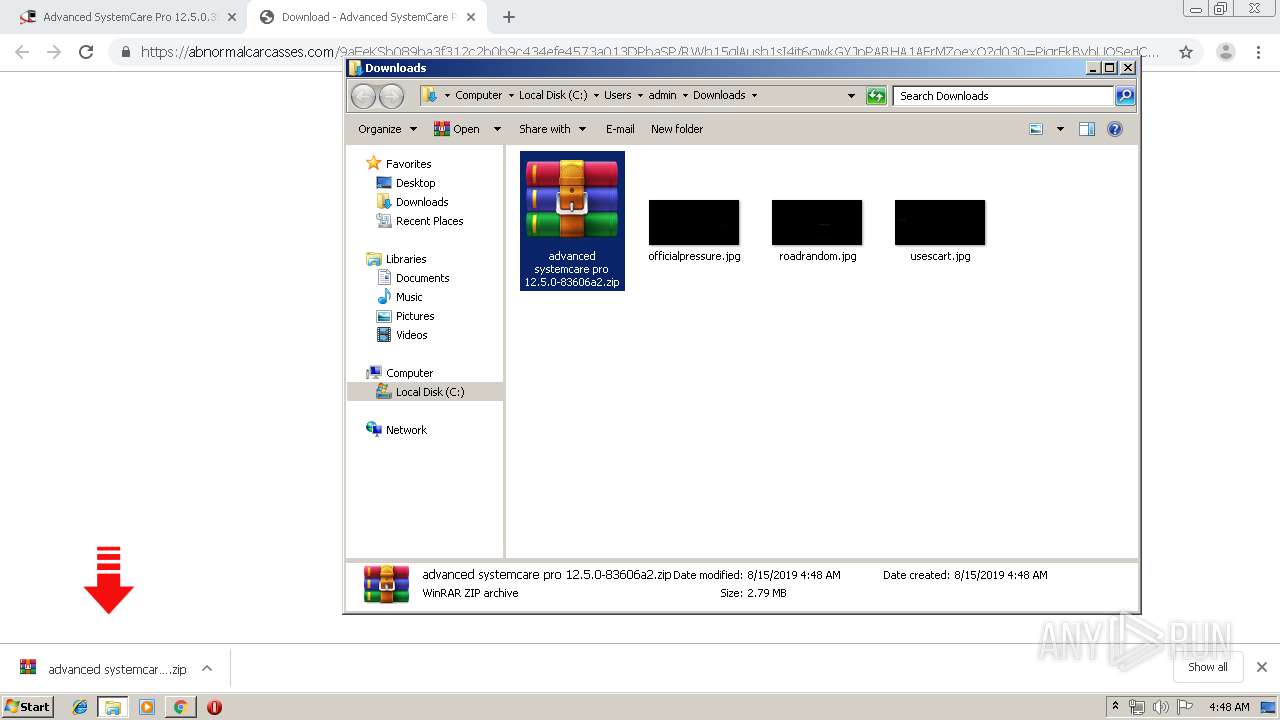Screen dimensions: 1280x720
Task: Select Favorites in navigation pane
Action: tap(408, 164)
